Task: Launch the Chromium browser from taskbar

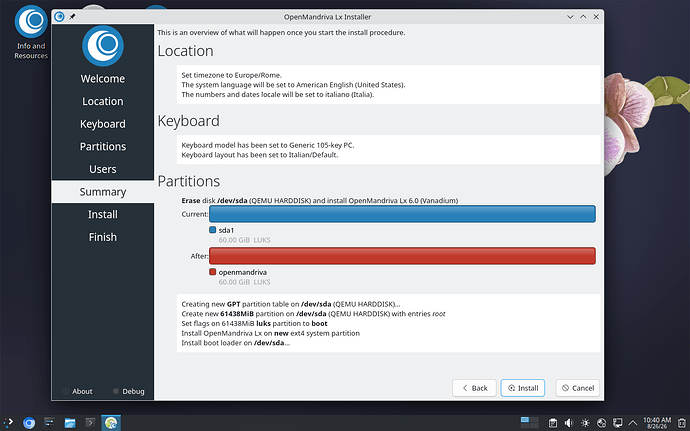Action: coord(29,423)
